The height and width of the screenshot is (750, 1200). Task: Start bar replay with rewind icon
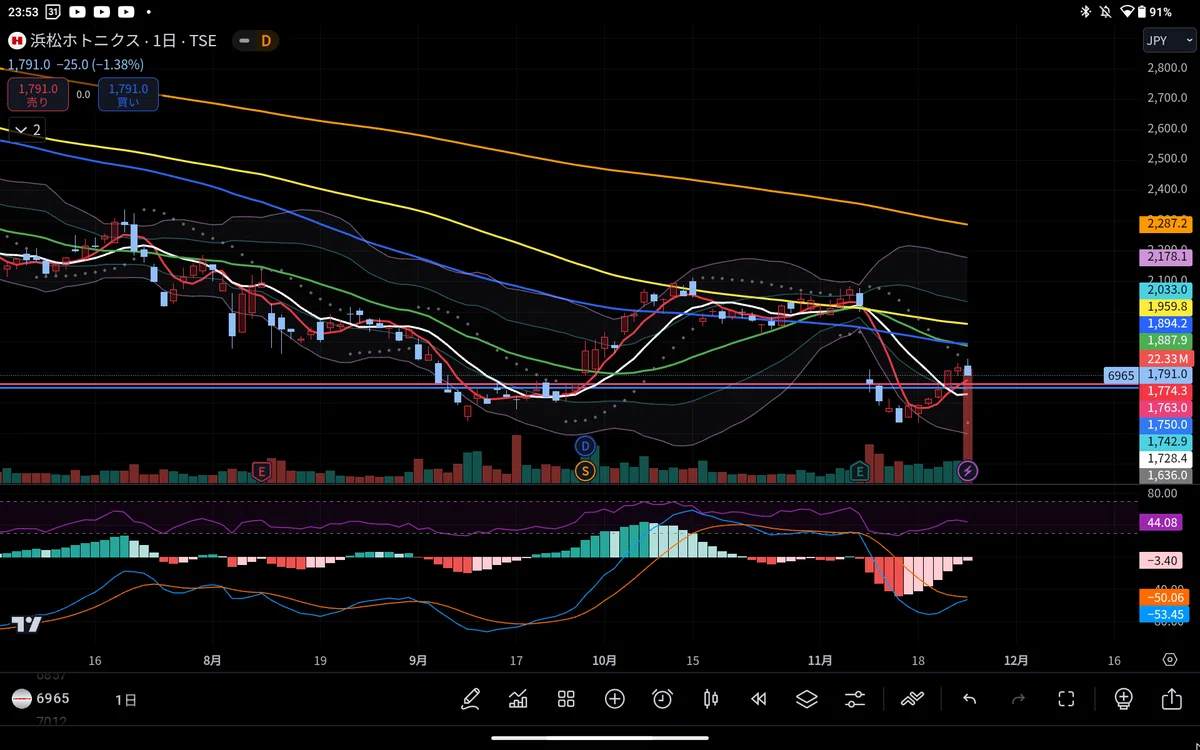[x=759, y=699]
